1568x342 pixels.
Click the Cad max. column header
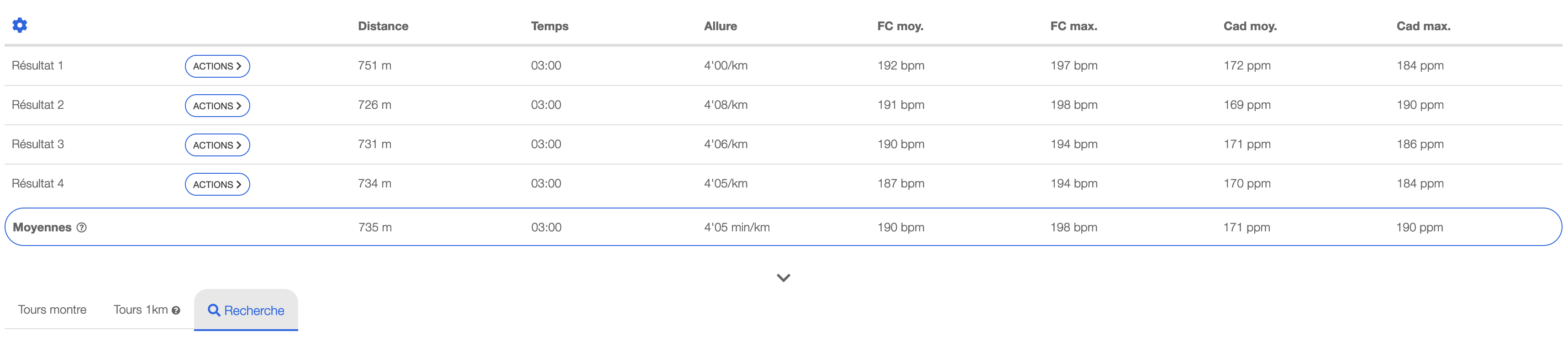coord(1423,26)
